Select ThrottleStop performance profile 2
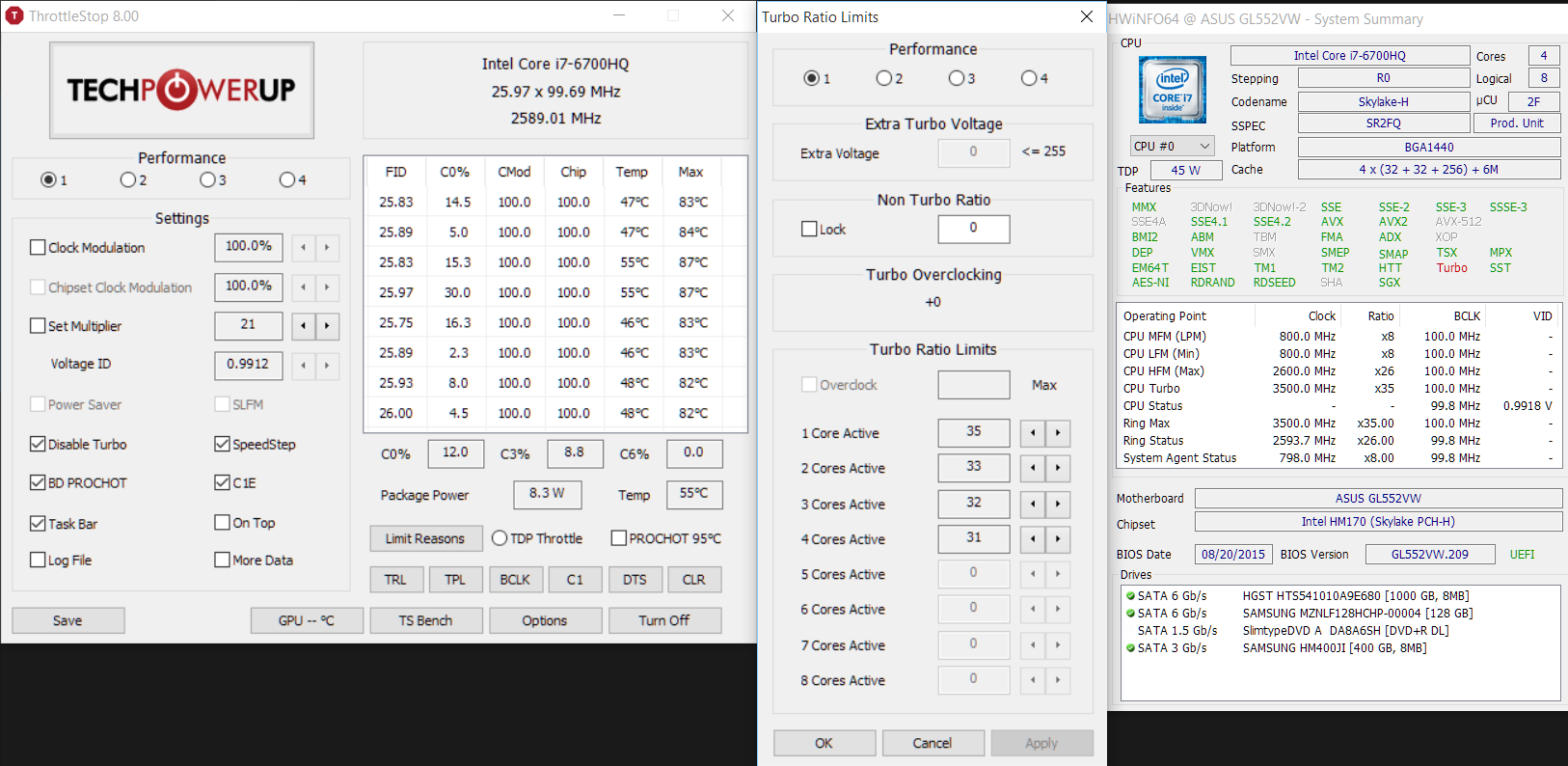The width and height of the screenshot is (1568, 766). 133,179
